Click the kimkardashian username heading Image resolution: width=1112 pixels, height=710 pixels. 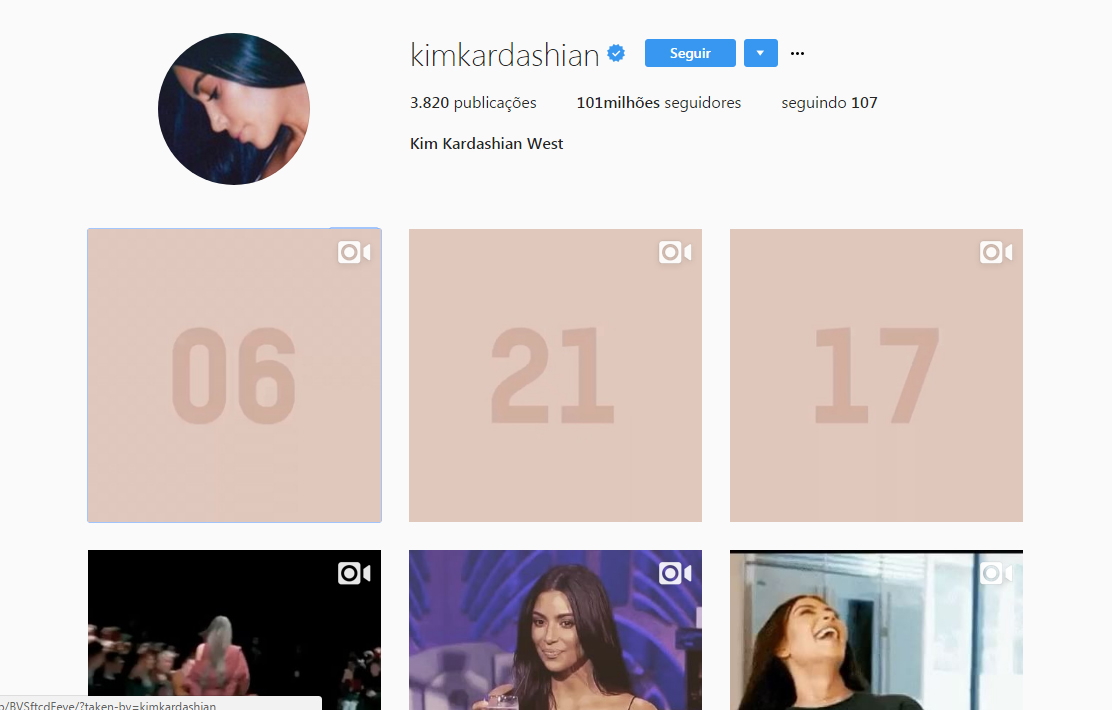click(505, 55)
